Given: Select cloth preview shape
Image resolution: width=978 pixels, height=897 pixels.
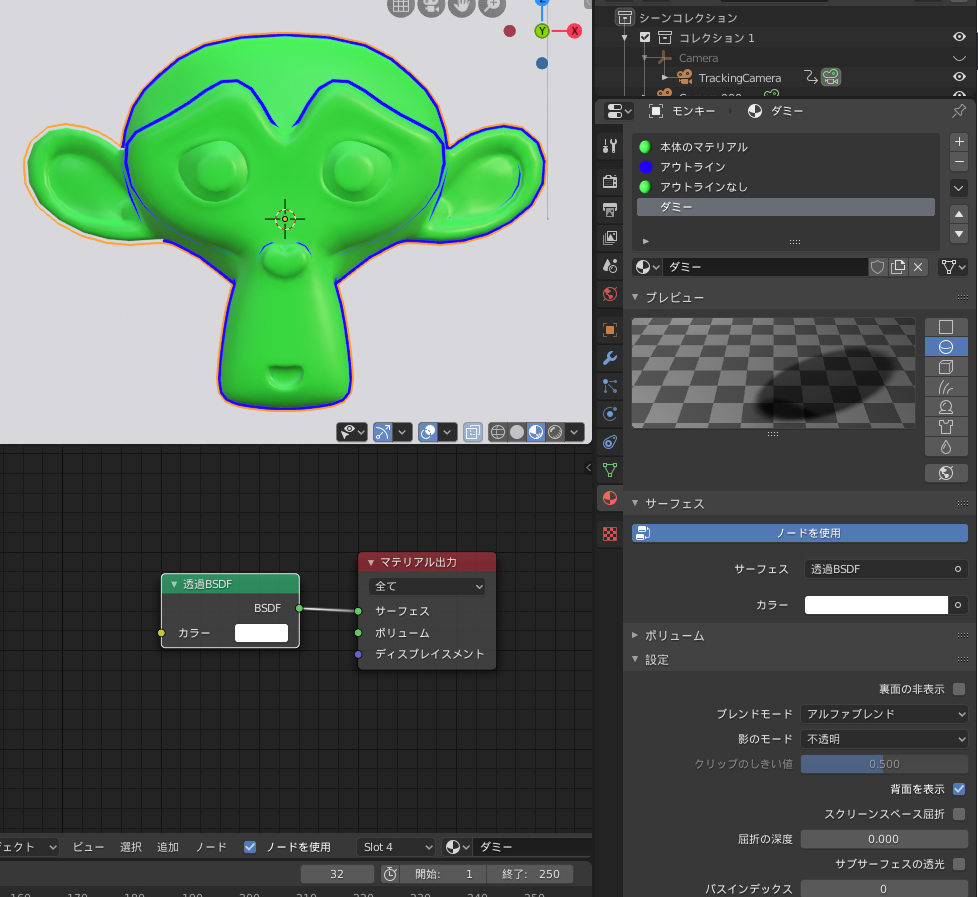Looking at the screenshot, I should coord(946,427).
